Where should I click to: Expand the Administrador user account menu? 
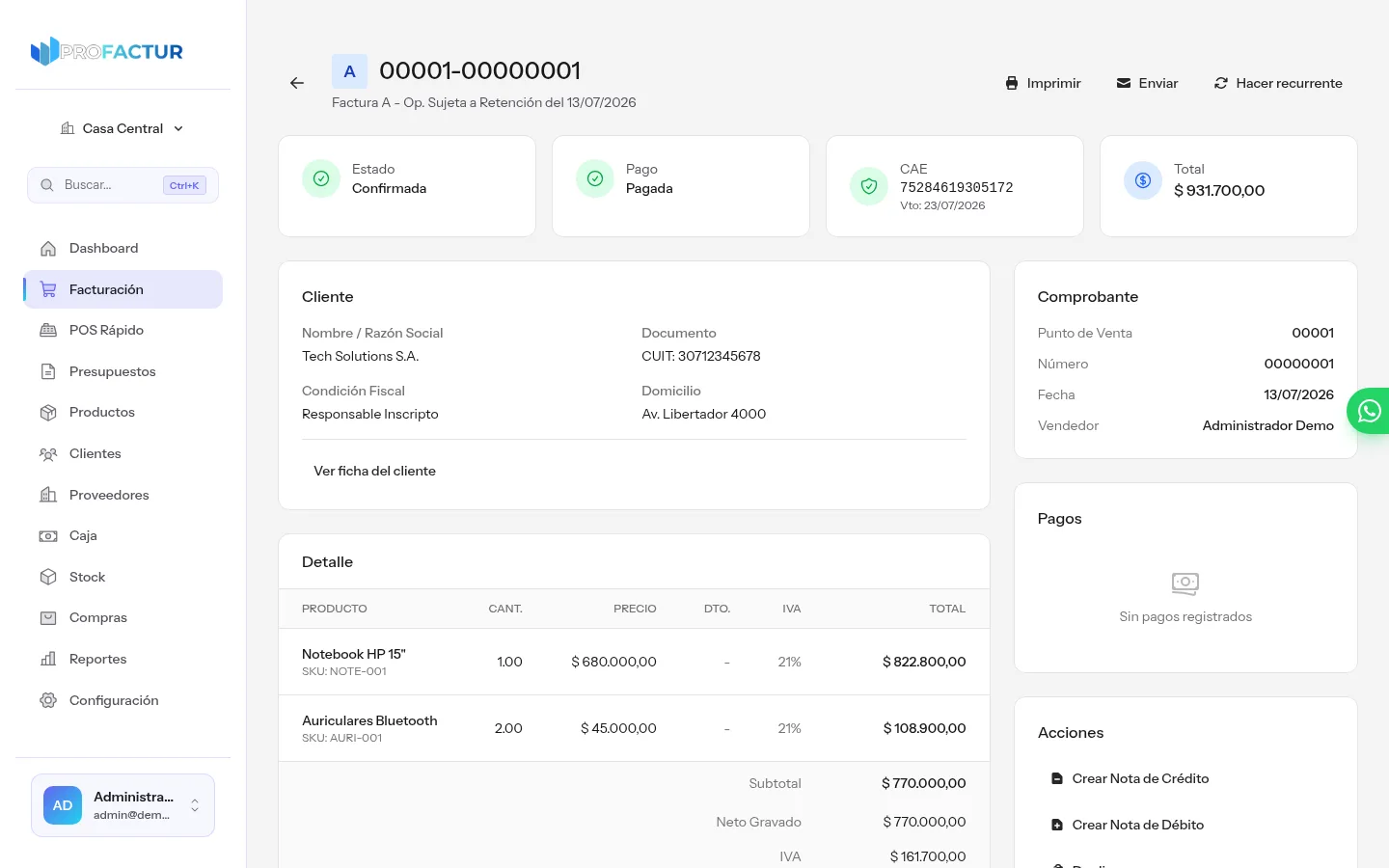[123, 805]
